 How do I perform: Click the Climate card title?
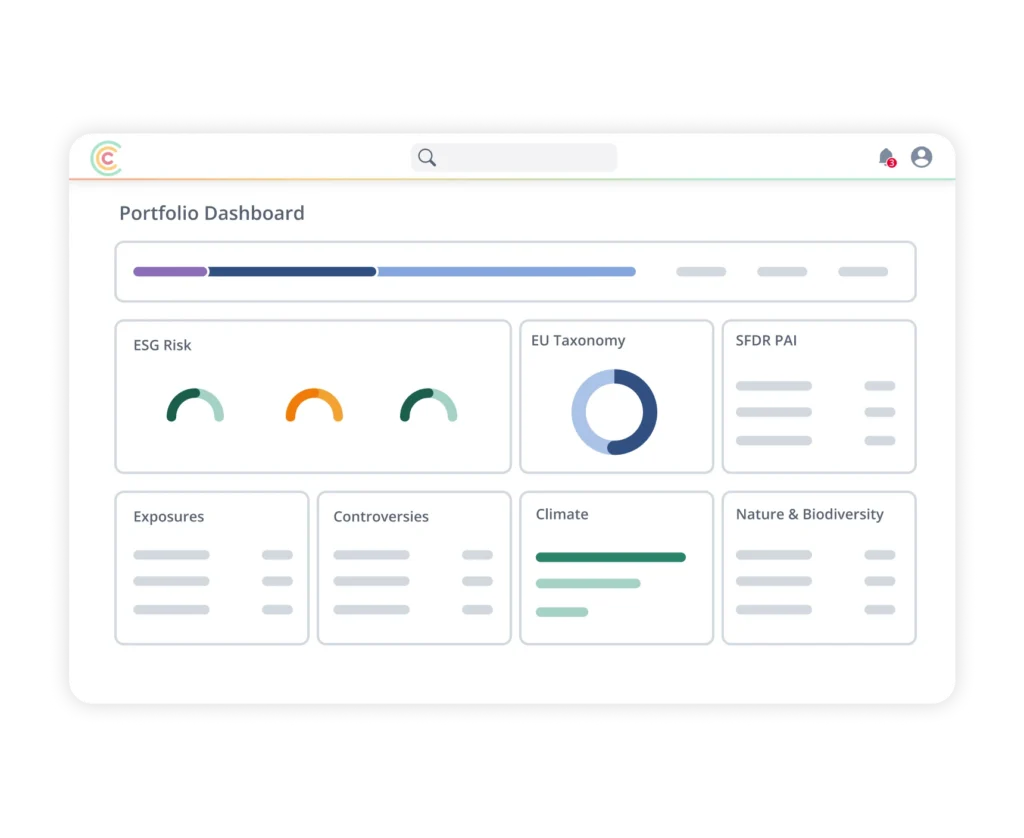(x=562, y=514)
